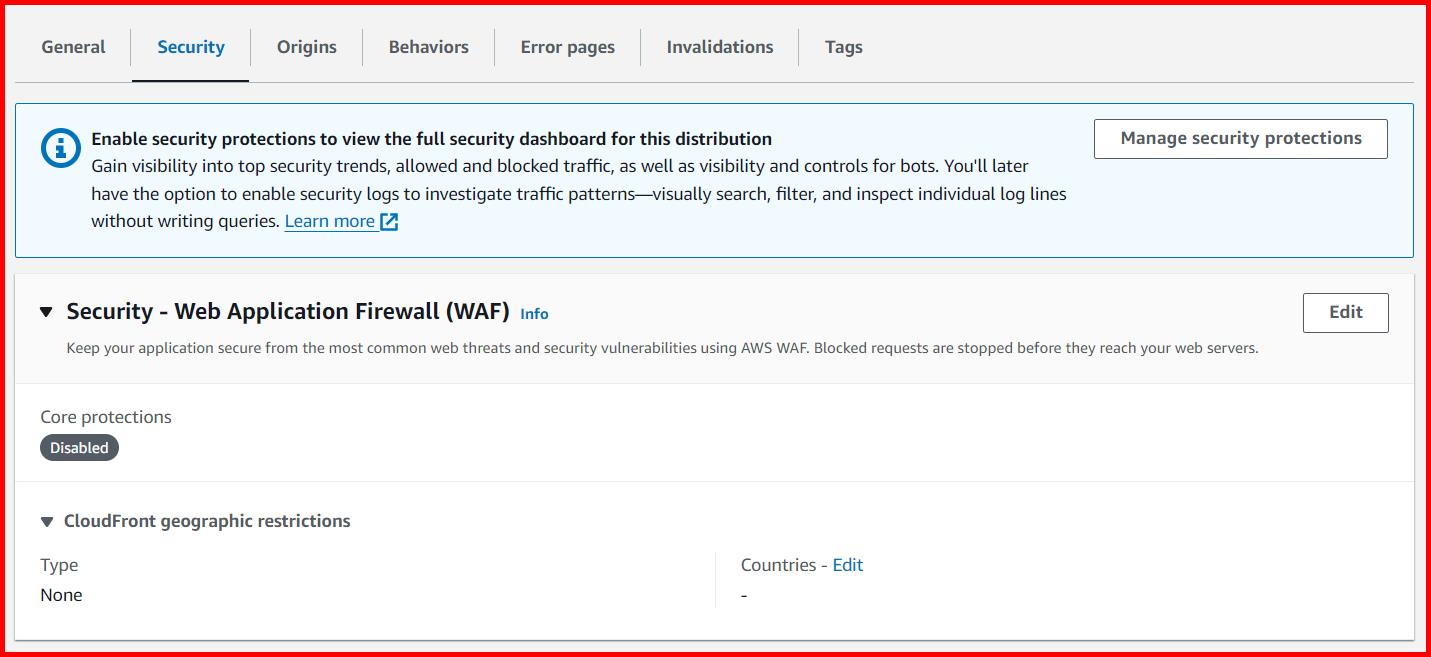Click the WAF section heading text
Image resolution: width=1431 pixels, height=657 pixels.
[x=288, y=311]
